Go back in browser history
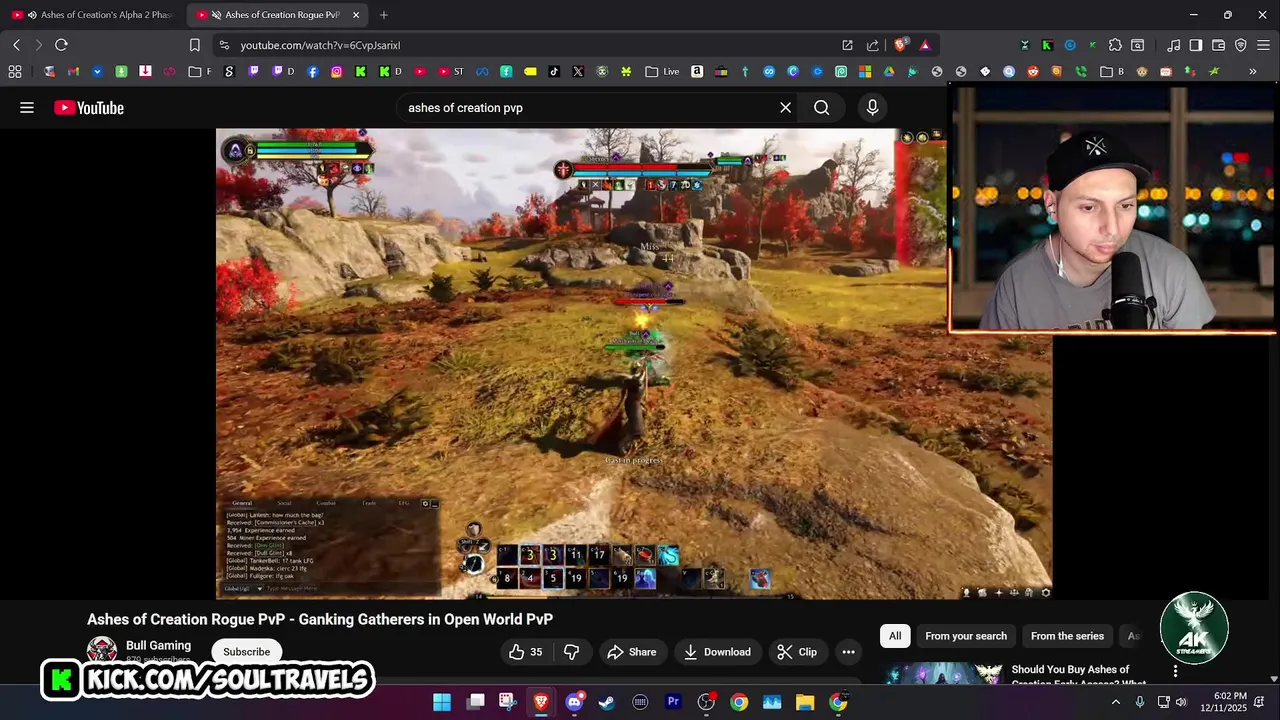1280x720 pixels. 16,45
